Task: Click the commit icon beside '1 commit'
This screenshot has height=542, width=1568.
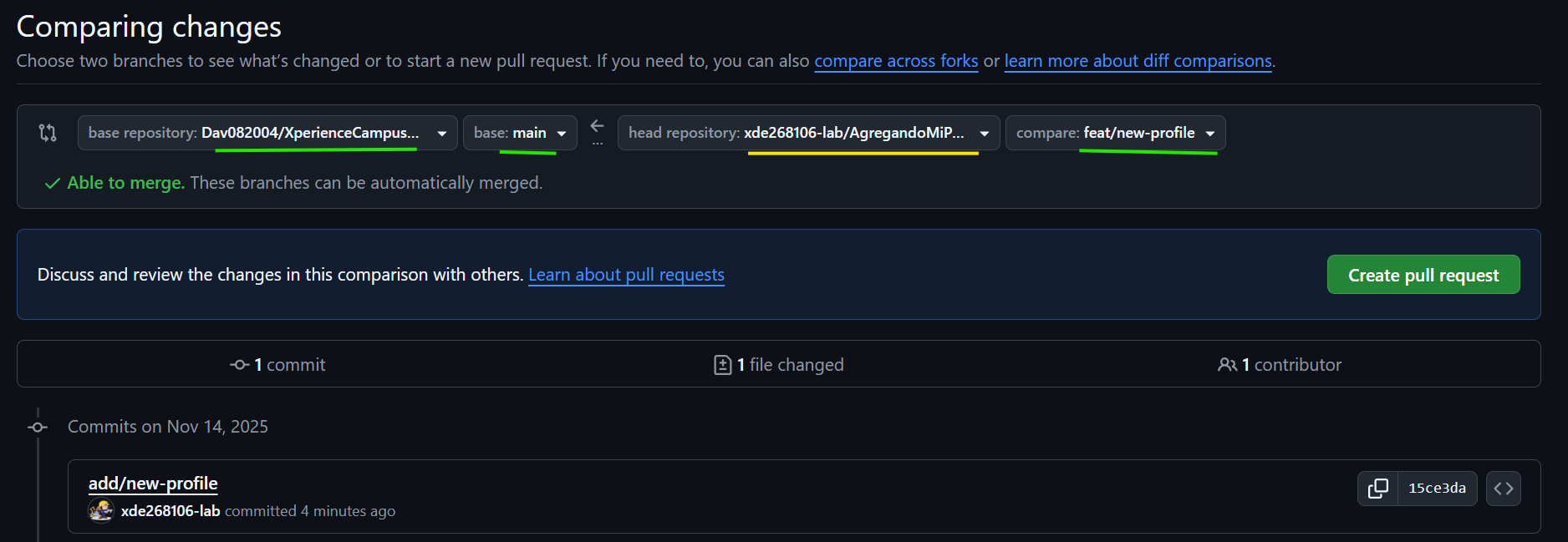Action: tap(240, 365)
